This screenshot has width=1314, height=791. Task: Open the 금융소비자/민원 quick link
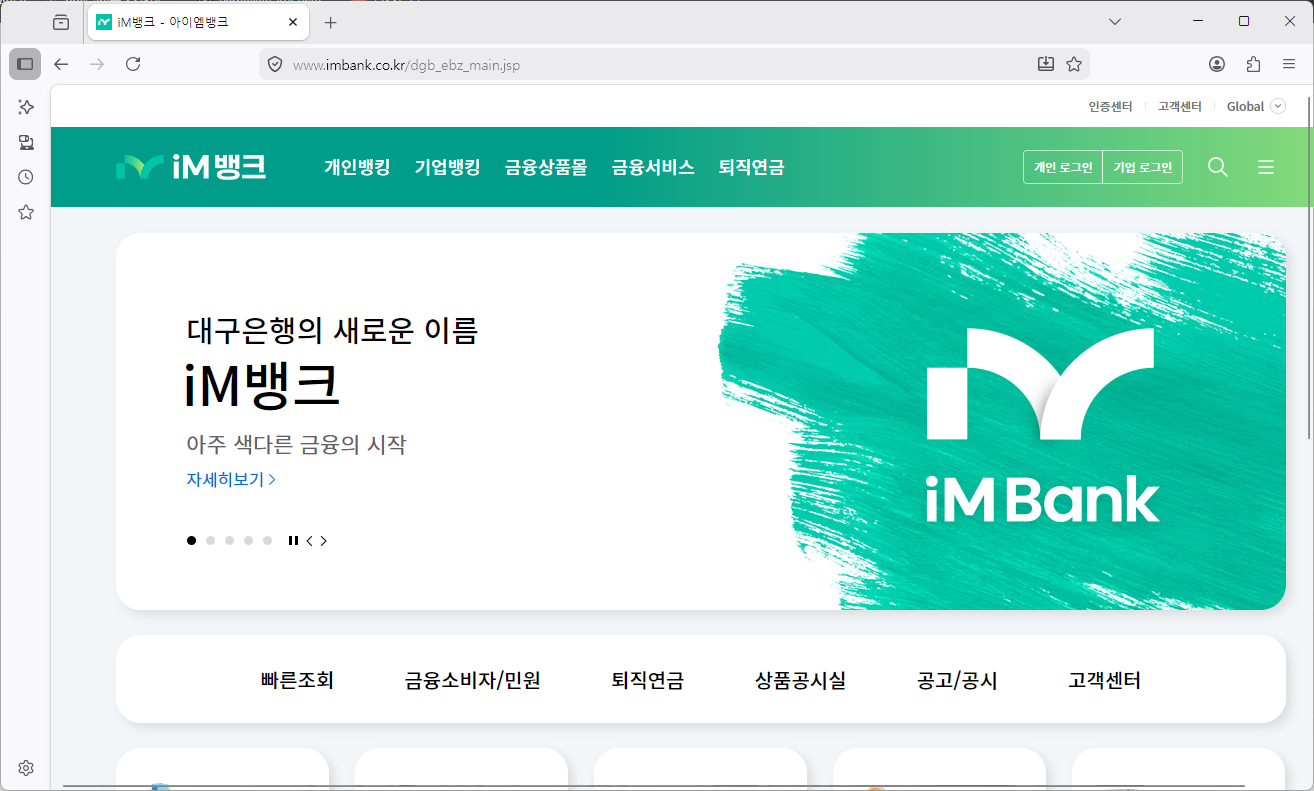point(472,681)
